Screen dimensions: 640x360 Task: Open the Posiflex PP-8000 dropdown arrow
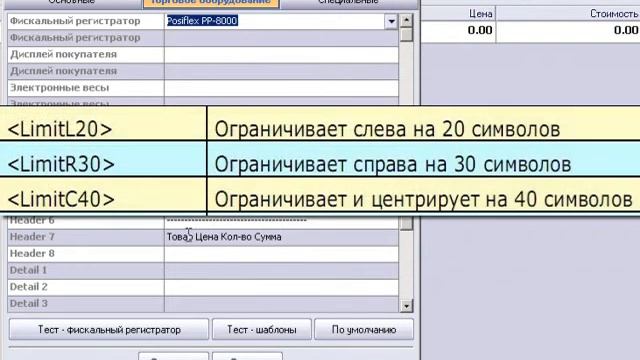pyautogui.click(x=391, y=21)
